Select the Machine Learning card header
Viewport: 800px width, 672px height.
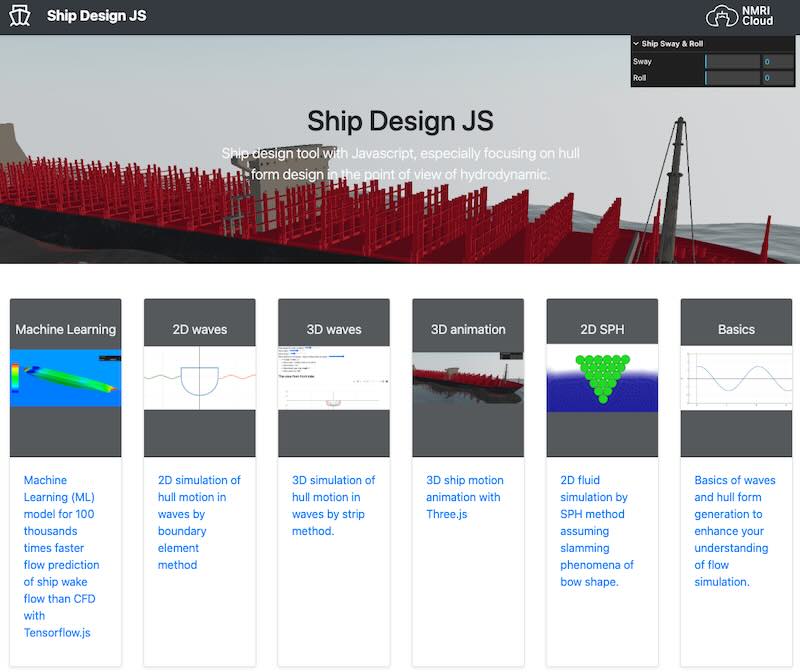click(65, 329)
